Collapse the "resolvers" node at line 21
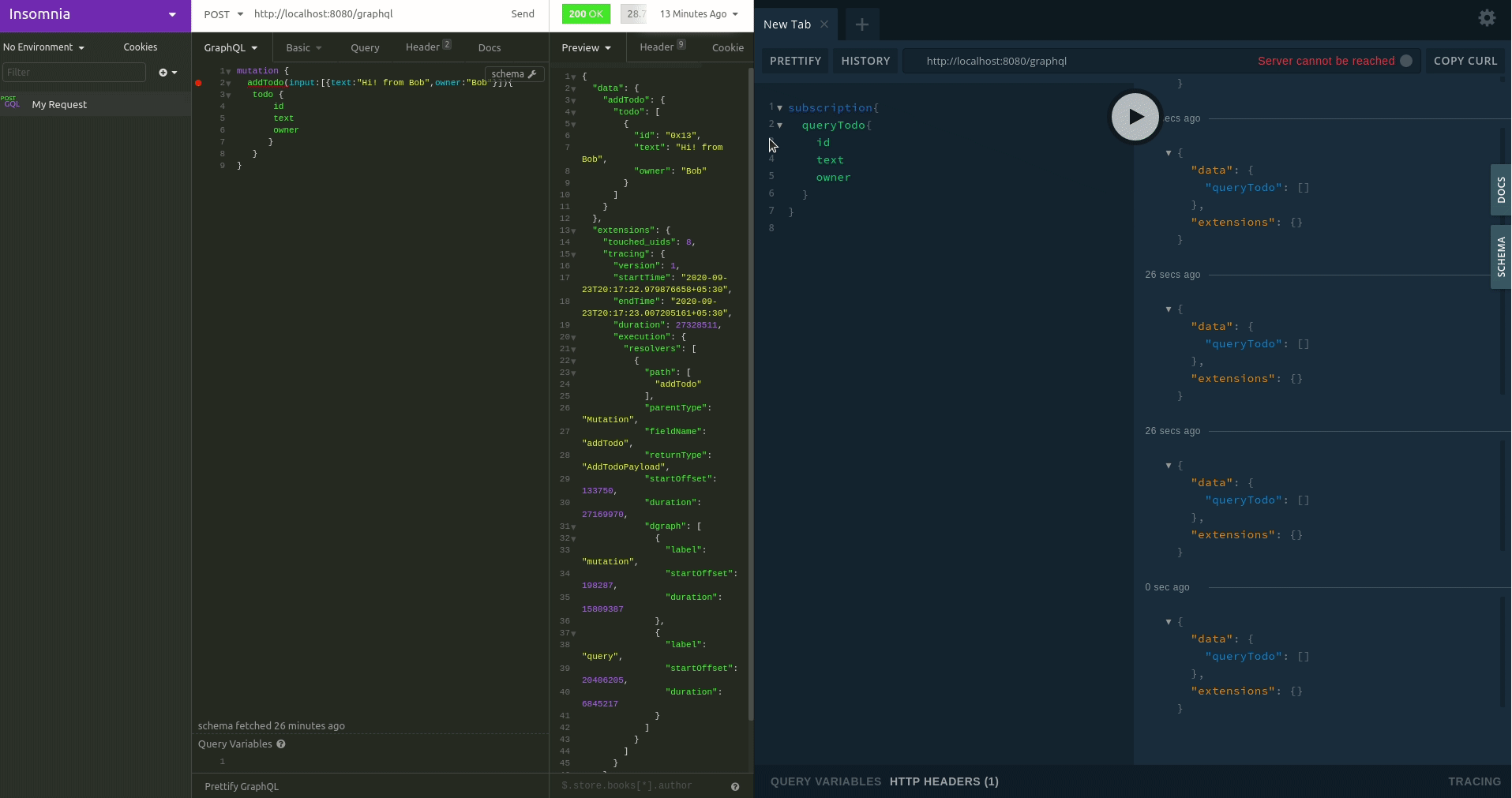Image resolution: width=1512 pixels, height=798 pixels. (573, 350)
